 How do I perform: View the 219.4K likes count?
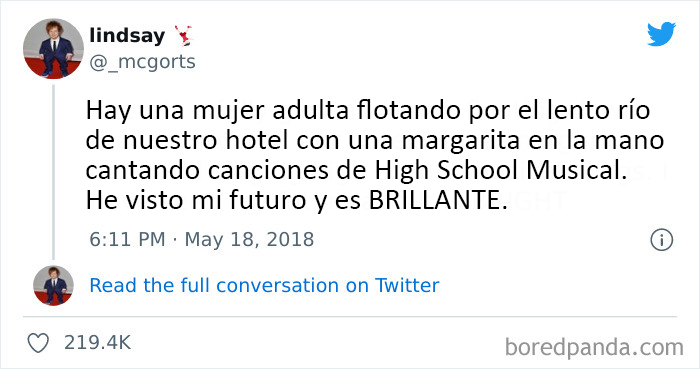click(x=97, y=343)
